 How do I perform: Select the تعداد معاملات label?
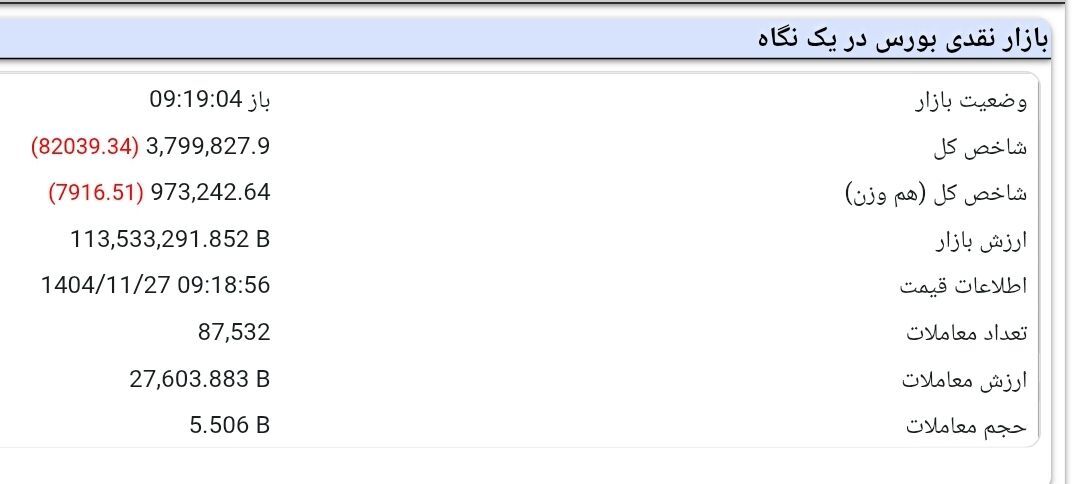point(967,334)
